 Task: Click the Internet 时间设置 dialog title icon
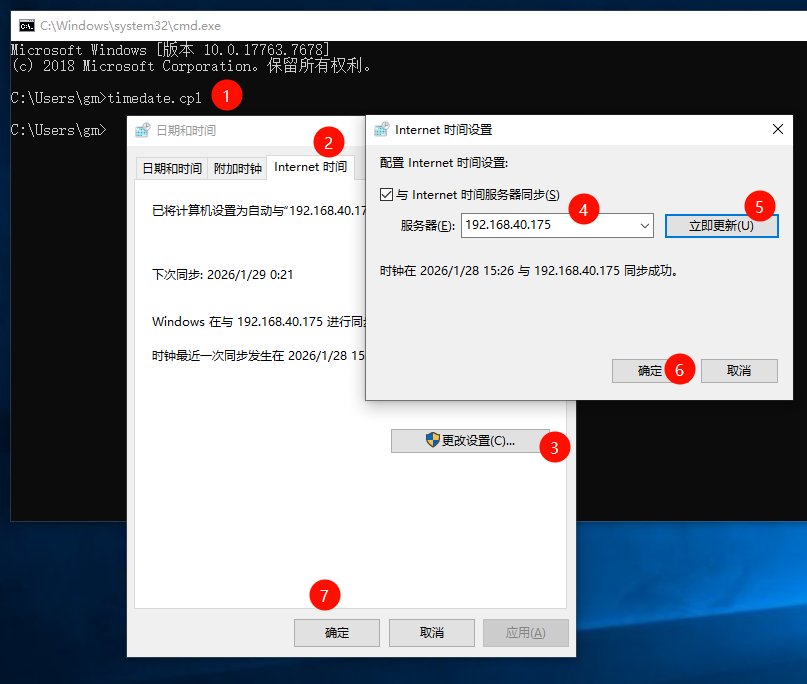click(x=381, y=130)
